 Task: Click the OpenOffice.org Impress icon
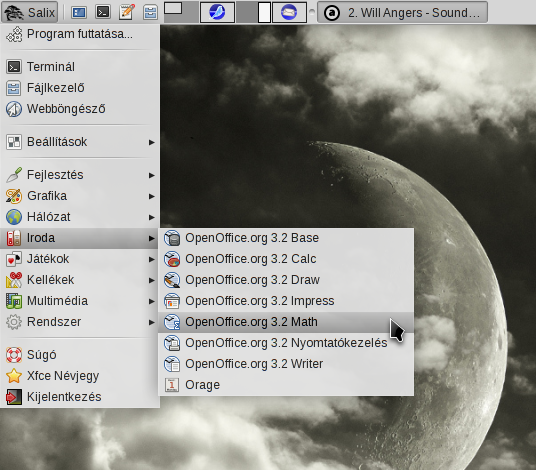click(172, 301)
